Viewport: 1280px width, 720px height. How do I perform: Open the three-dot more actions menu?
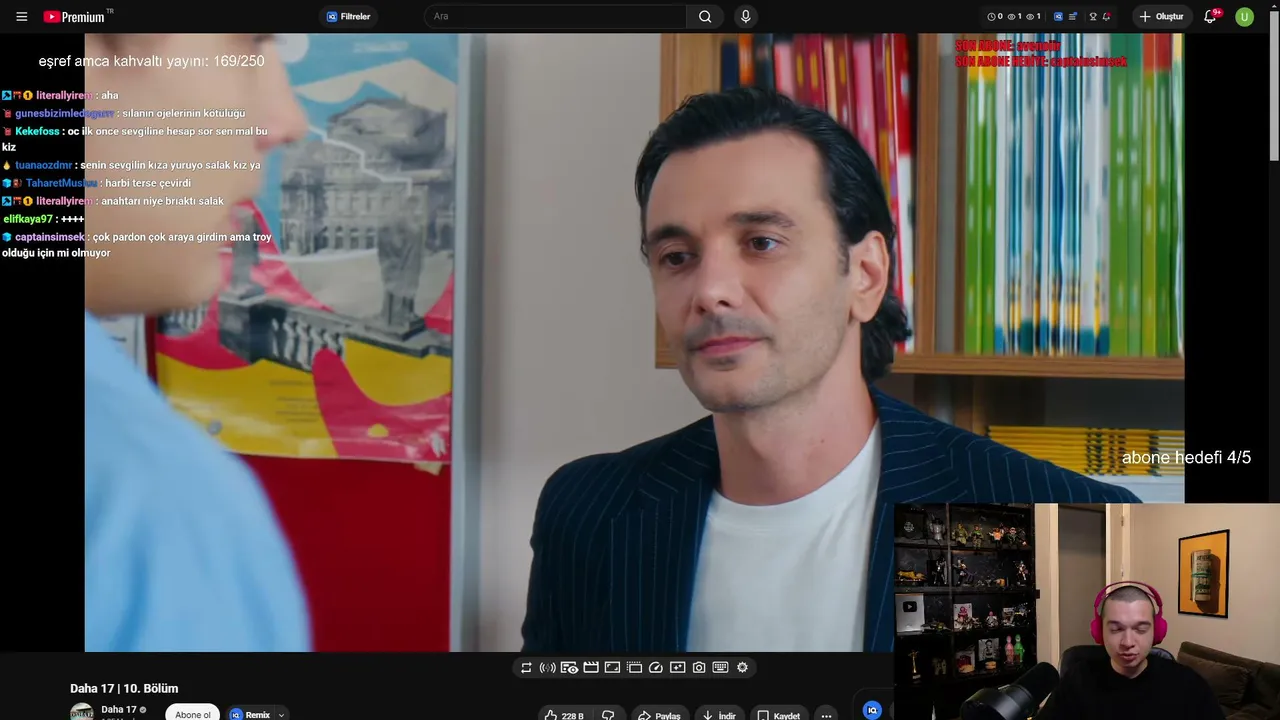826,715
